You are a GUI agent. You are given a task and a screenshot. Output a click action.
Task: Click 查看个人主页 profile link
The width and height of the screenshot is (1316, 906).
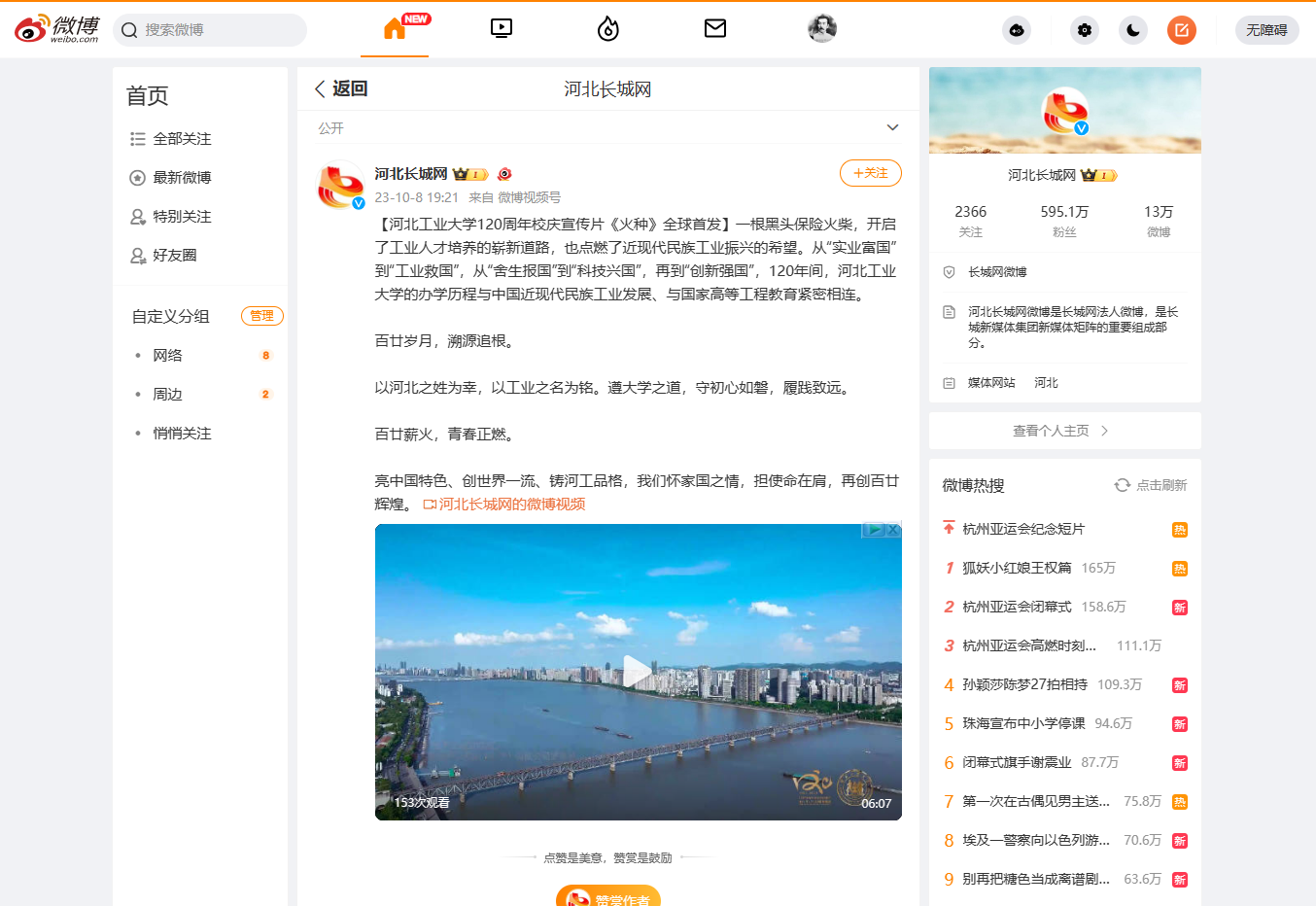click(x=1065, y=431)
